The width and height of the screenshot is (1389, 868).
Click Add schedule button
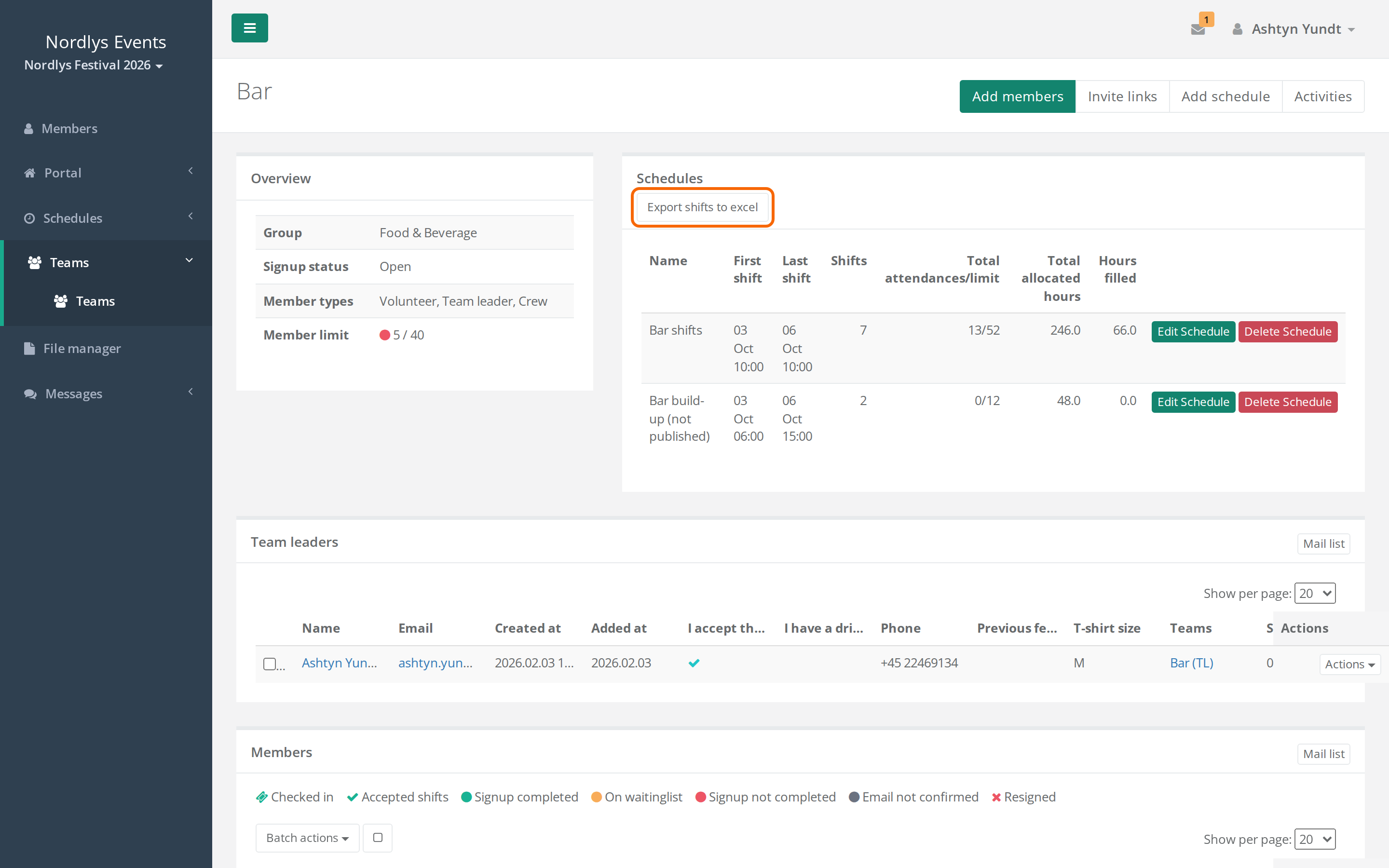[x=1226, y=96]
